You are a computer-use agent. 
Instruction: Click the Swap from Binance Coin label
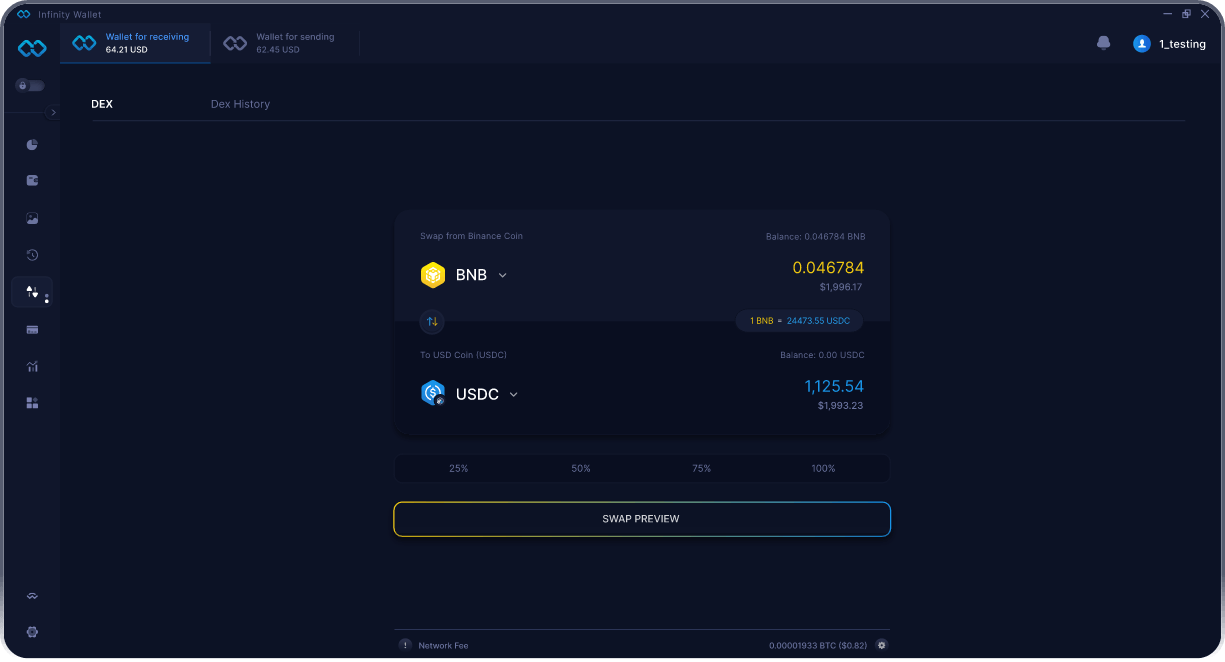(x=471, y=236)
